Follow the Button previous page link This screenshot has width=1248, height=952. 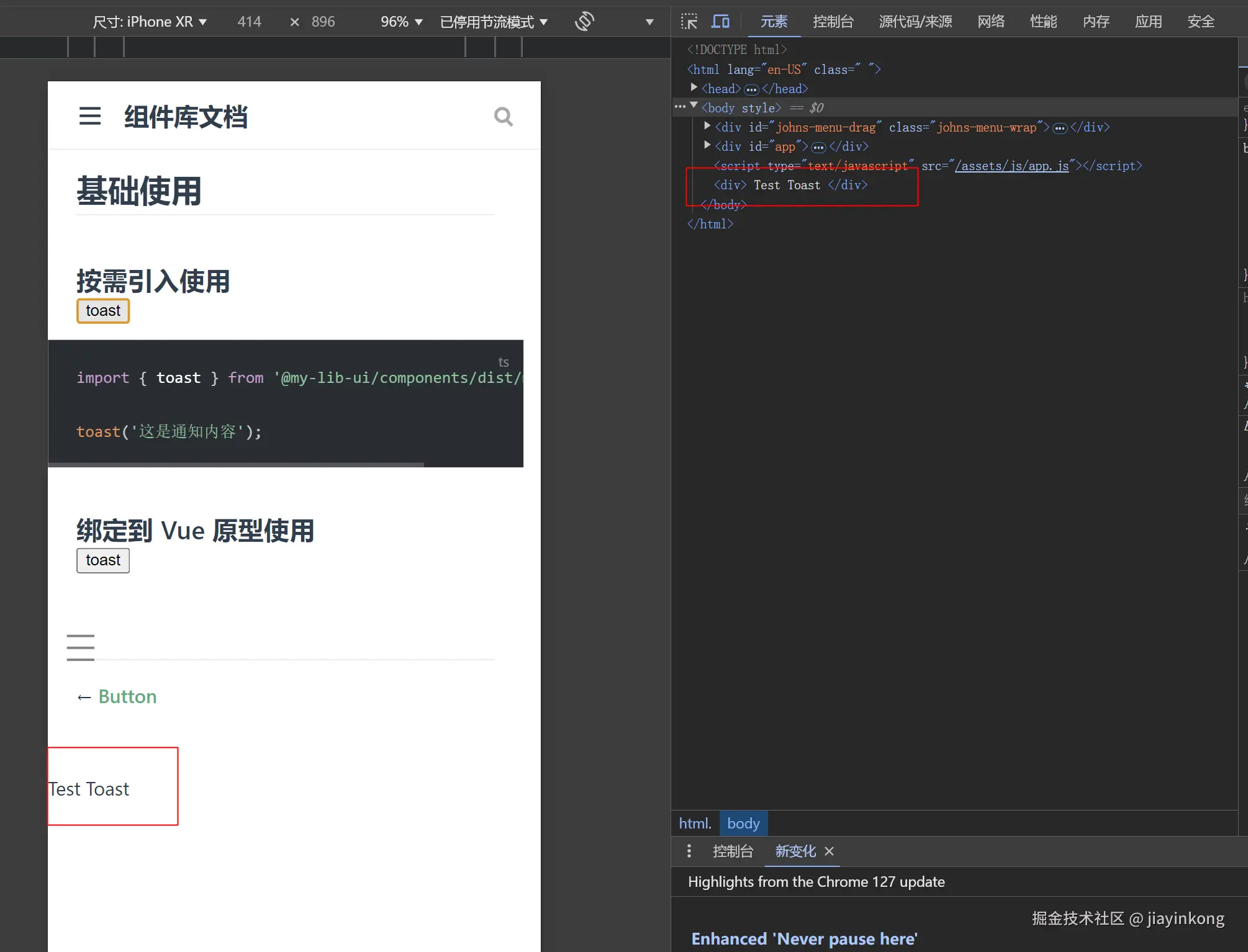[127, 696]
